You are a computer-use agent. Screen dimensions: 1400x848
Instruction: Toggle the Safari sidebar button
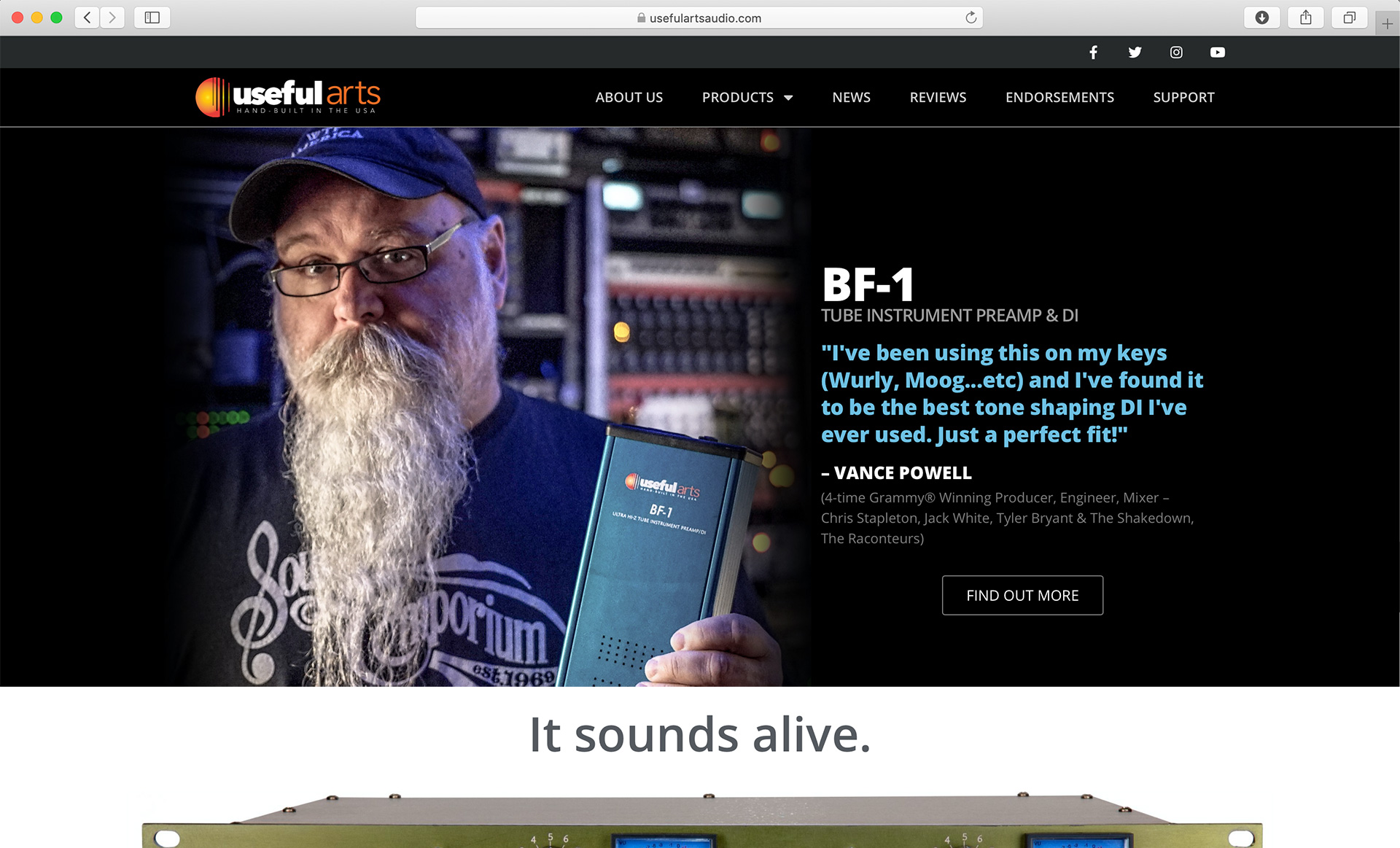[x=152, y=17]
